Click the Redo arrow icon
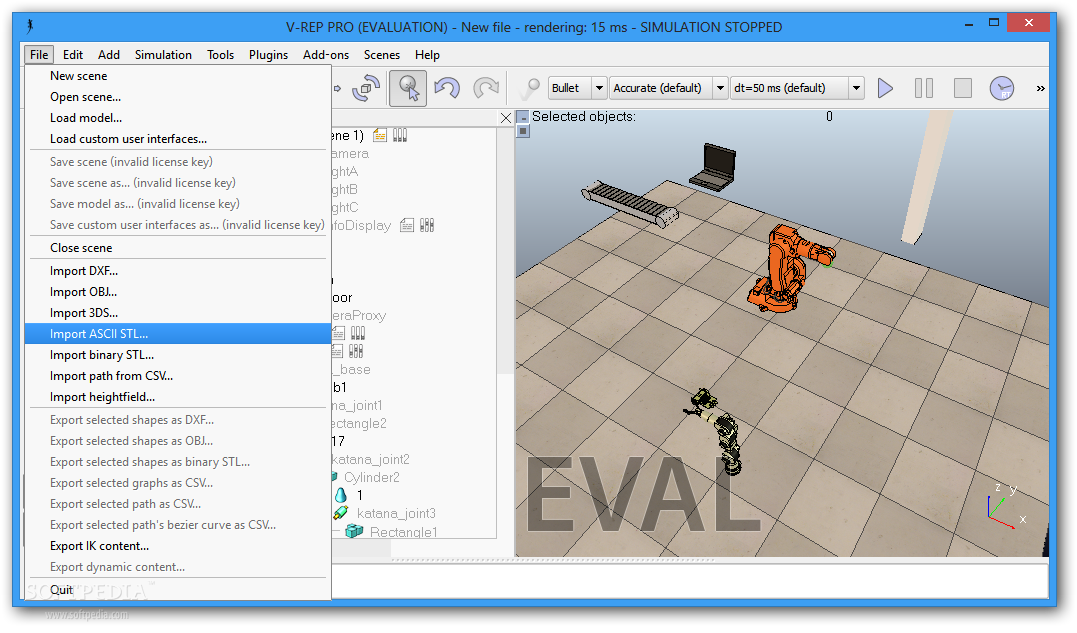Viewport: 1077px width, 633px height. (x=486, y=88)
